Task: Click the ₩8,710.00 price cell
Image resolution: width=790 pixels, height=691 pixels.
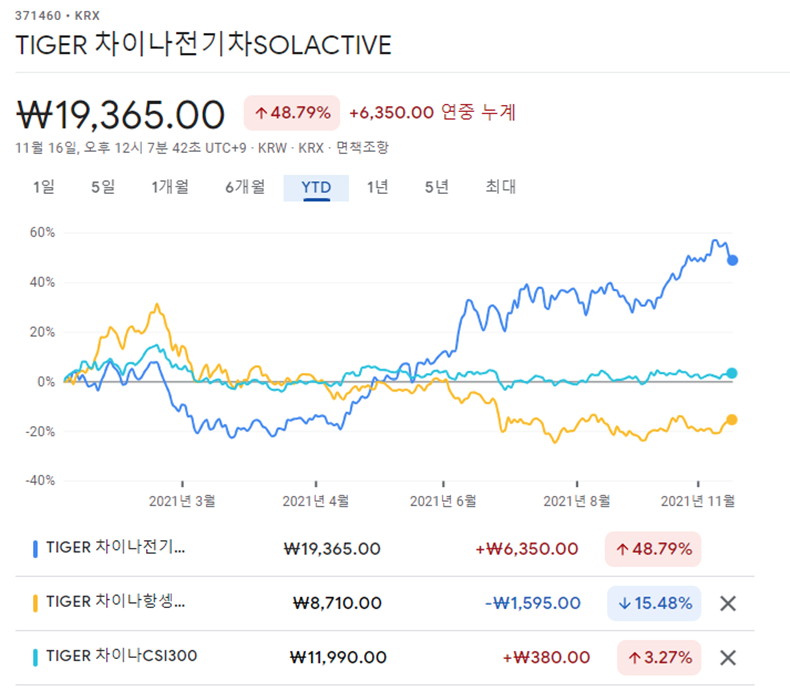Action: click(337, 603)
